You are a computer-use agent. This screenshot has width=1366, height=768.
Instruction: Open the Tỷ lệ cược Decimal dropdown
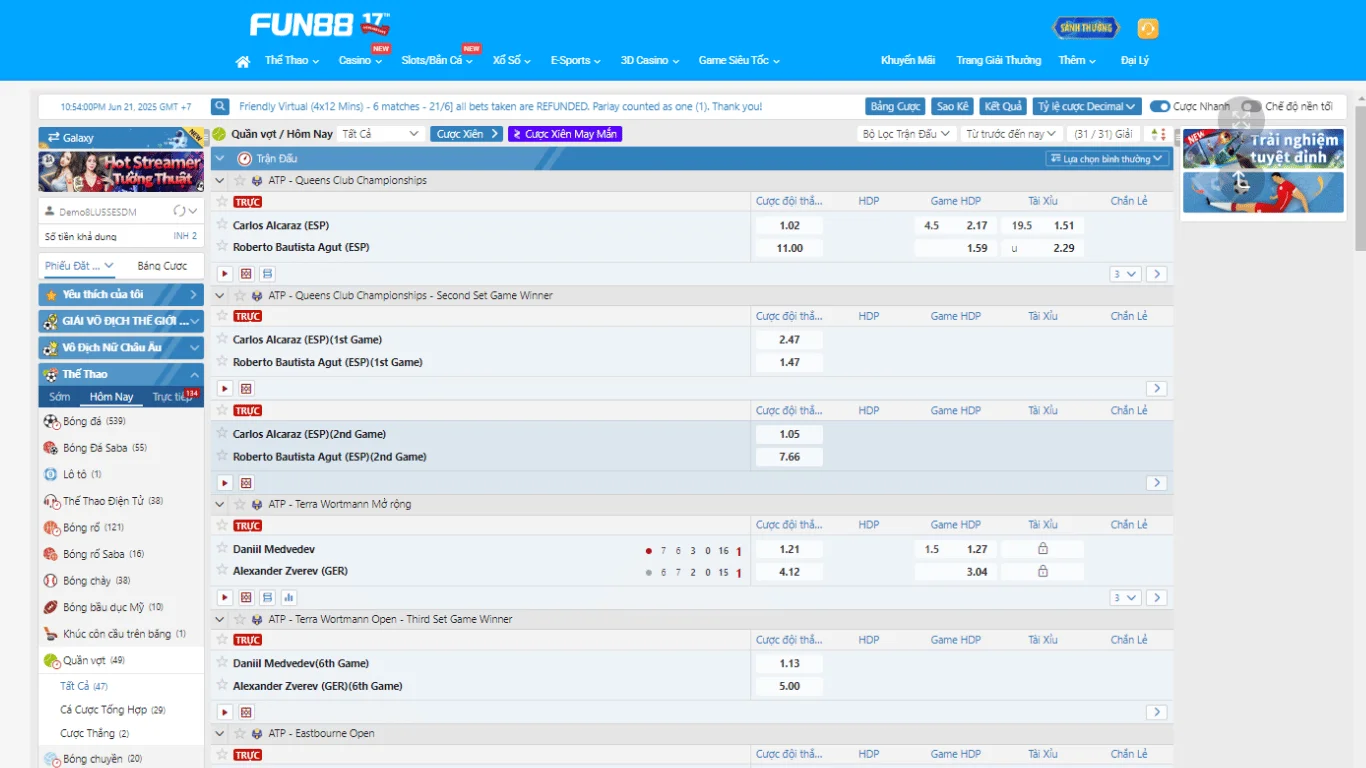coord(1086,107)
